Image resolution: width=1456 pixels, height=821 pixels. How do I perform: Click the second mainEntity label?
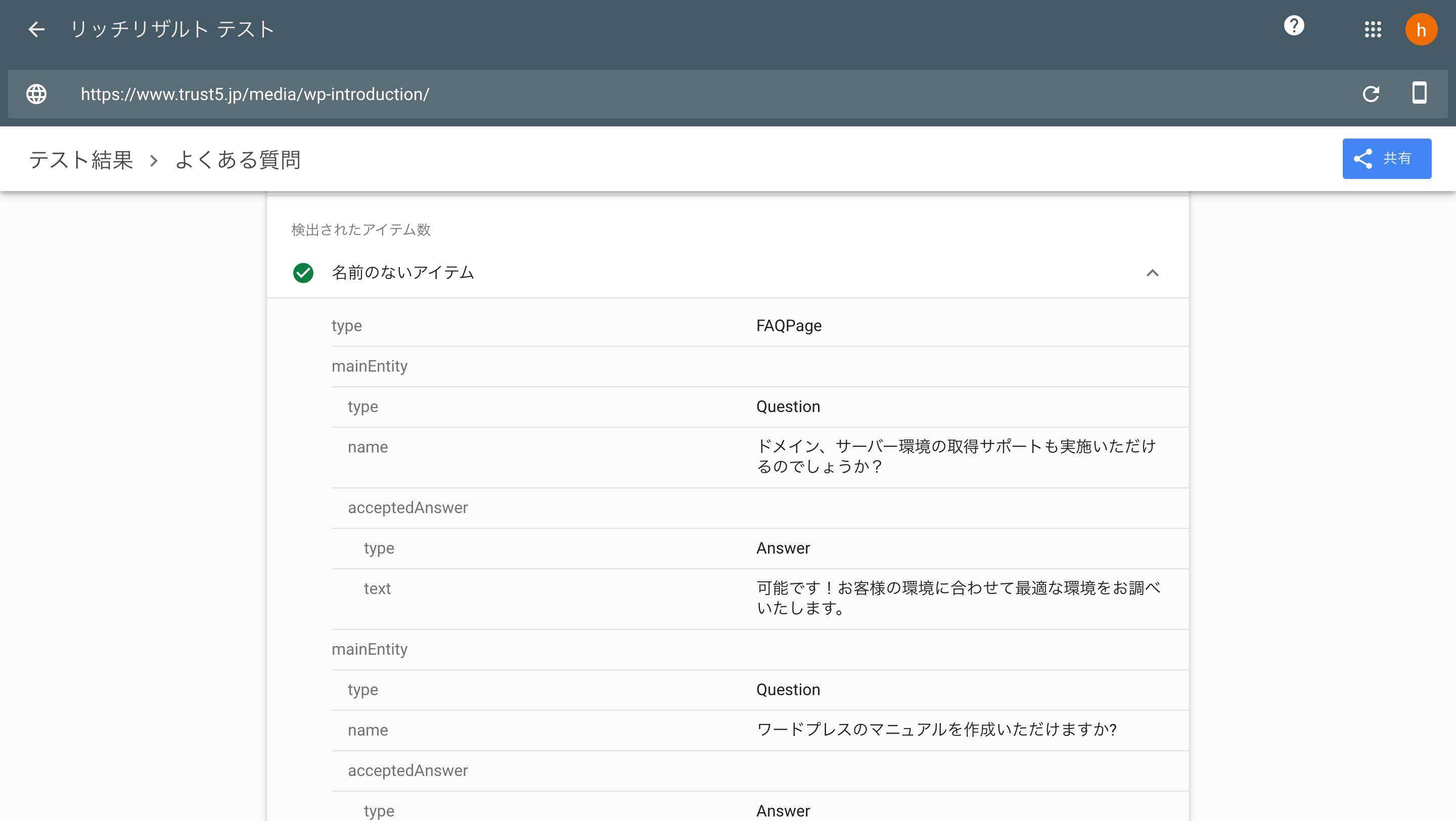pyautogui.click(x=370, y=649)
